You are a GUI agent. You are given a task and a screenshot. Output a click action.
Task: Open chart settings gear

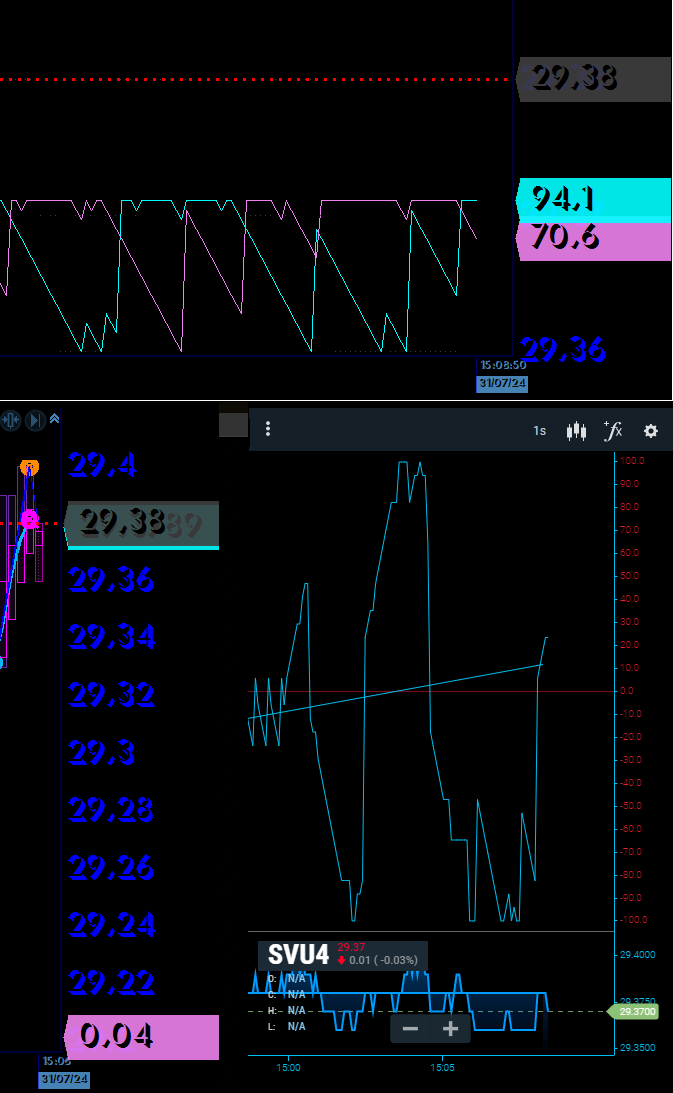(651, 431)
